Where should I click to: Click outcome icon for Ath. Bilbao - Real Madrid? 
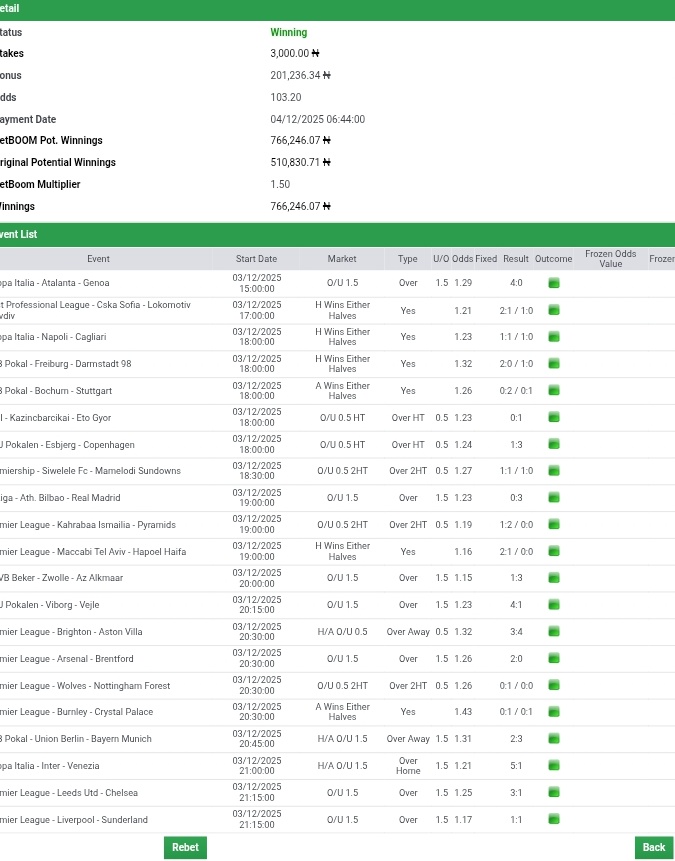(x=554, y=497)
